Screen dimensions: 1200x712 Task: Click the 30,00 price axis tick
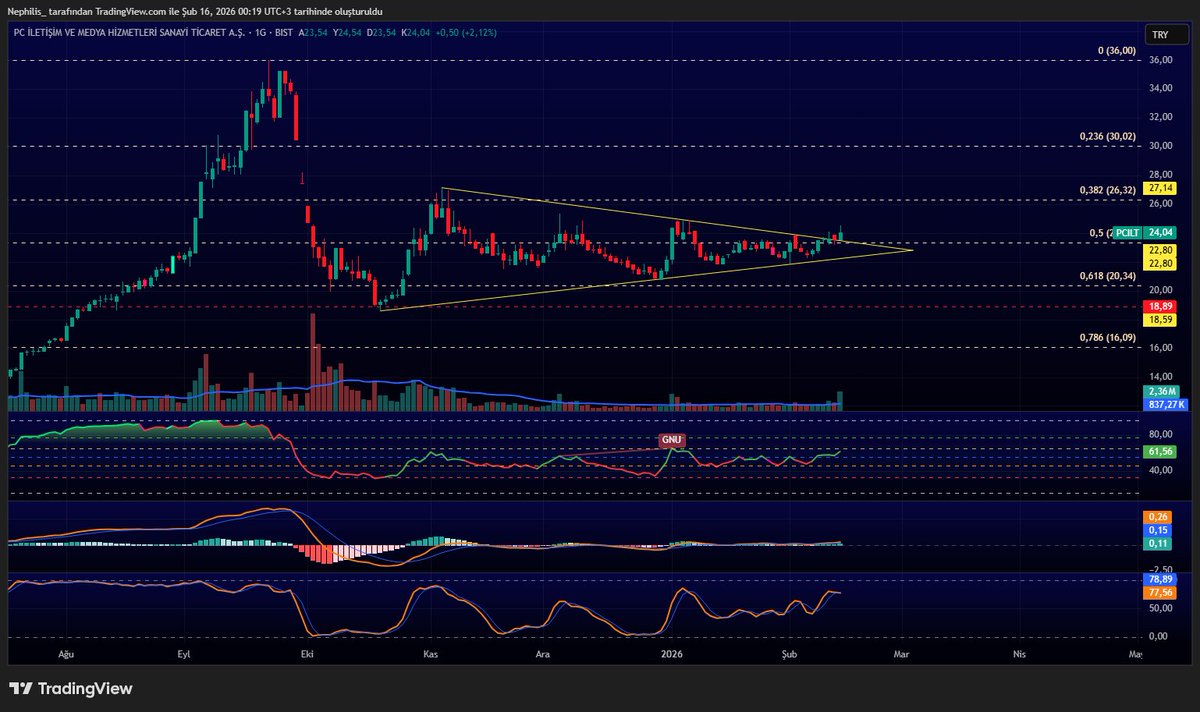(1160, 145)
